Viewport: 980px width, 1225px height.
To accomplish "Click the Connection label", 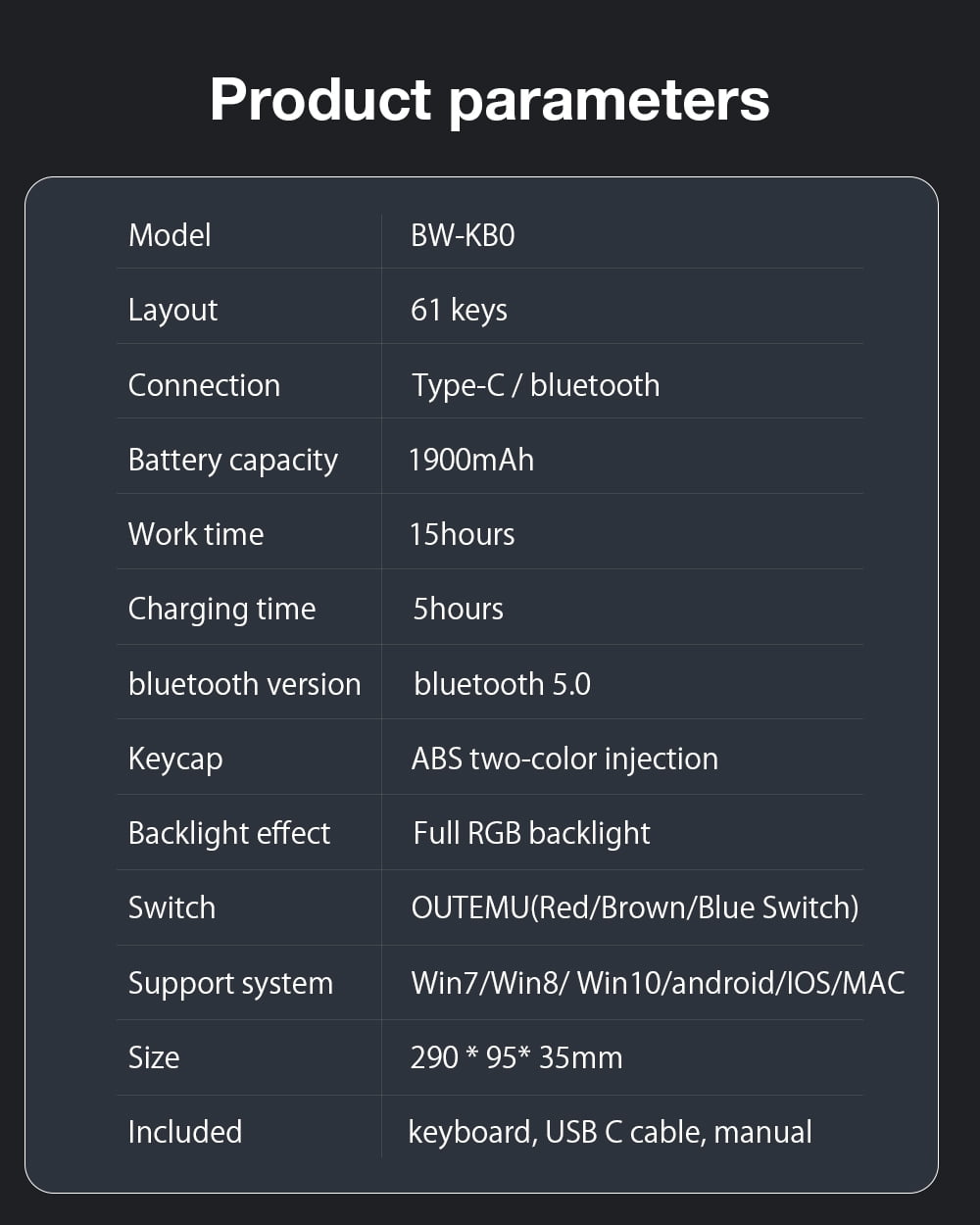I will tap(204, 385).
